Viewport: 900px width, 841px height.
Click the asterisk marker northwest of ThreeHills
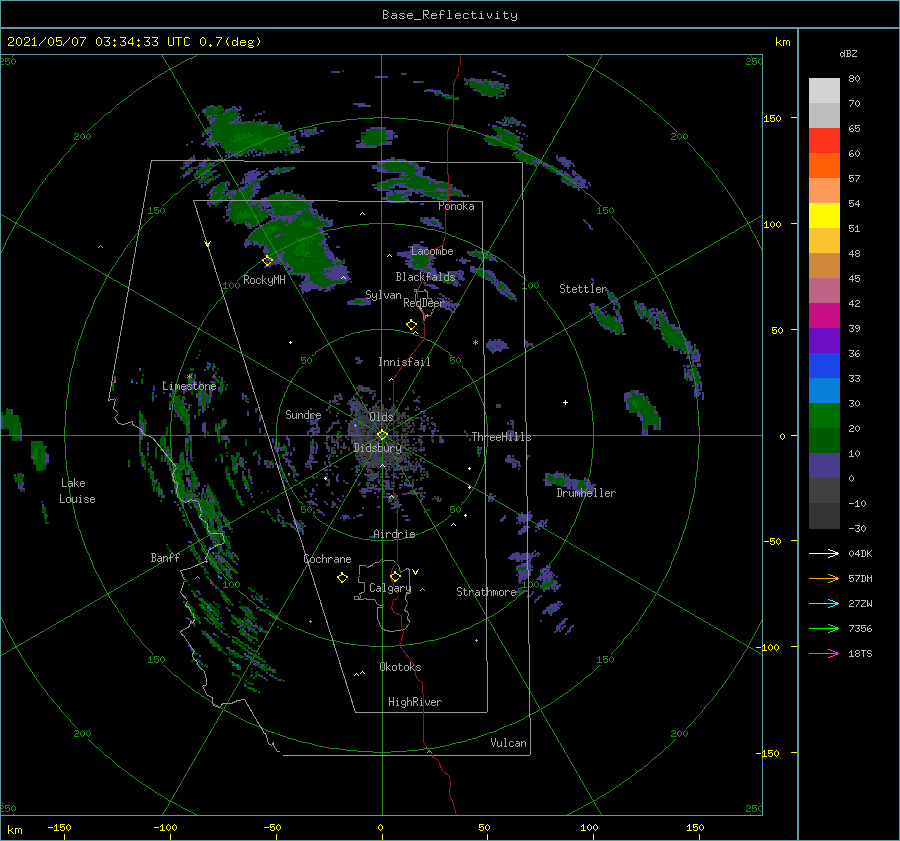[x=475, y=343]
